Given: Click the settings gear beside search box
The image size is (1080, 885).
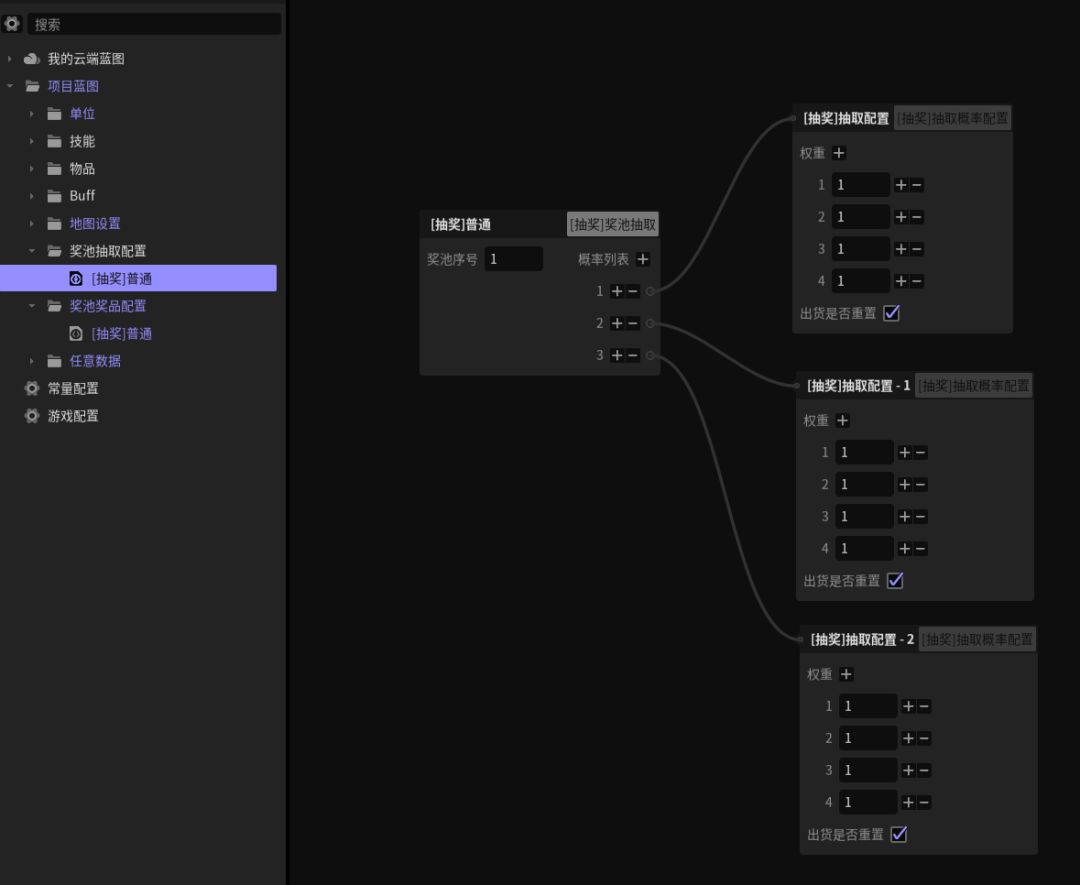Looking at the screenshot, I should (x=12, y=24).
